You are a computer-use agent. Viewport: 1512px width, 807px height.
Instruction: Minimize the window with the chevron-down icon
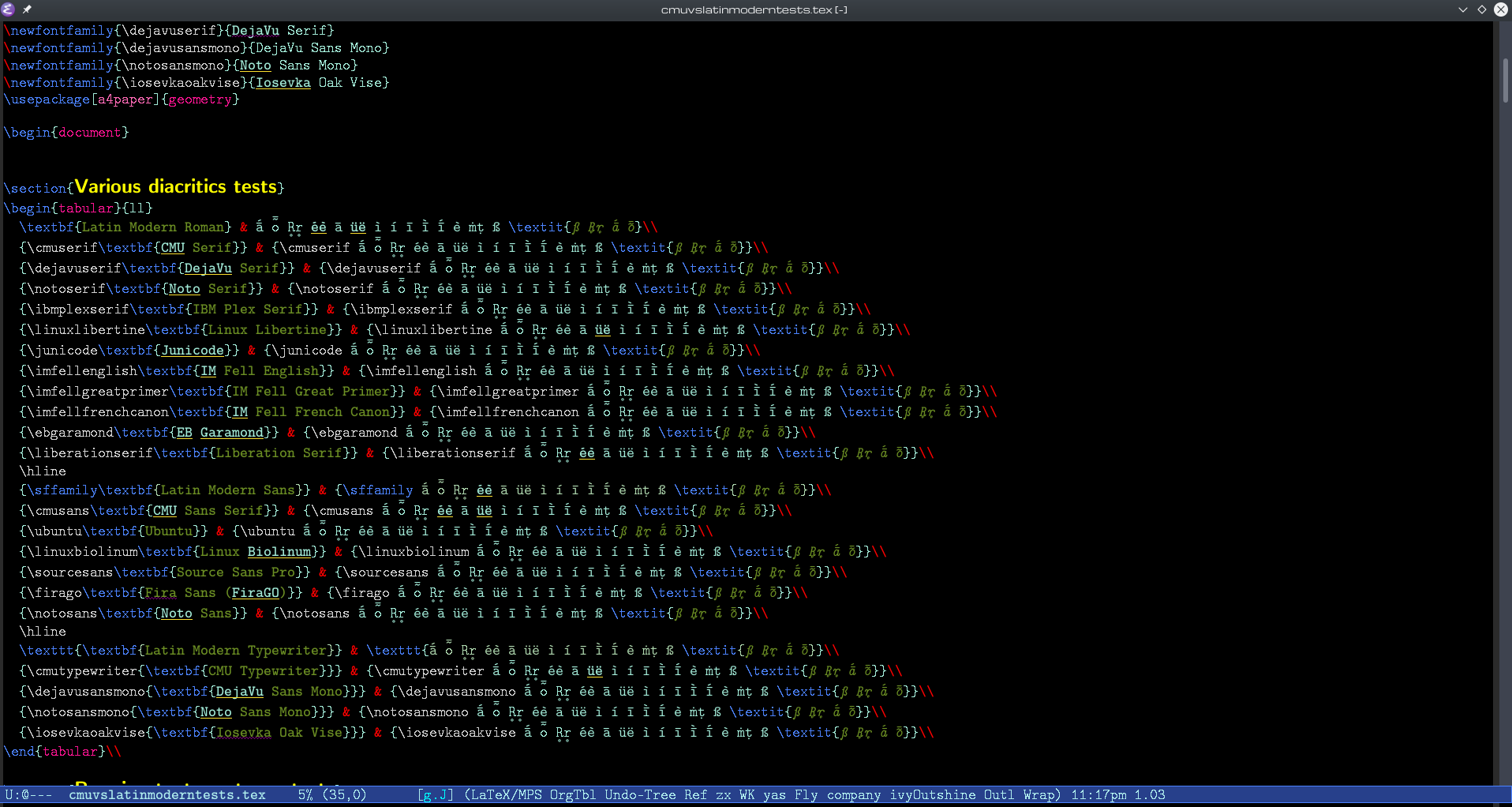[1463, 9]
